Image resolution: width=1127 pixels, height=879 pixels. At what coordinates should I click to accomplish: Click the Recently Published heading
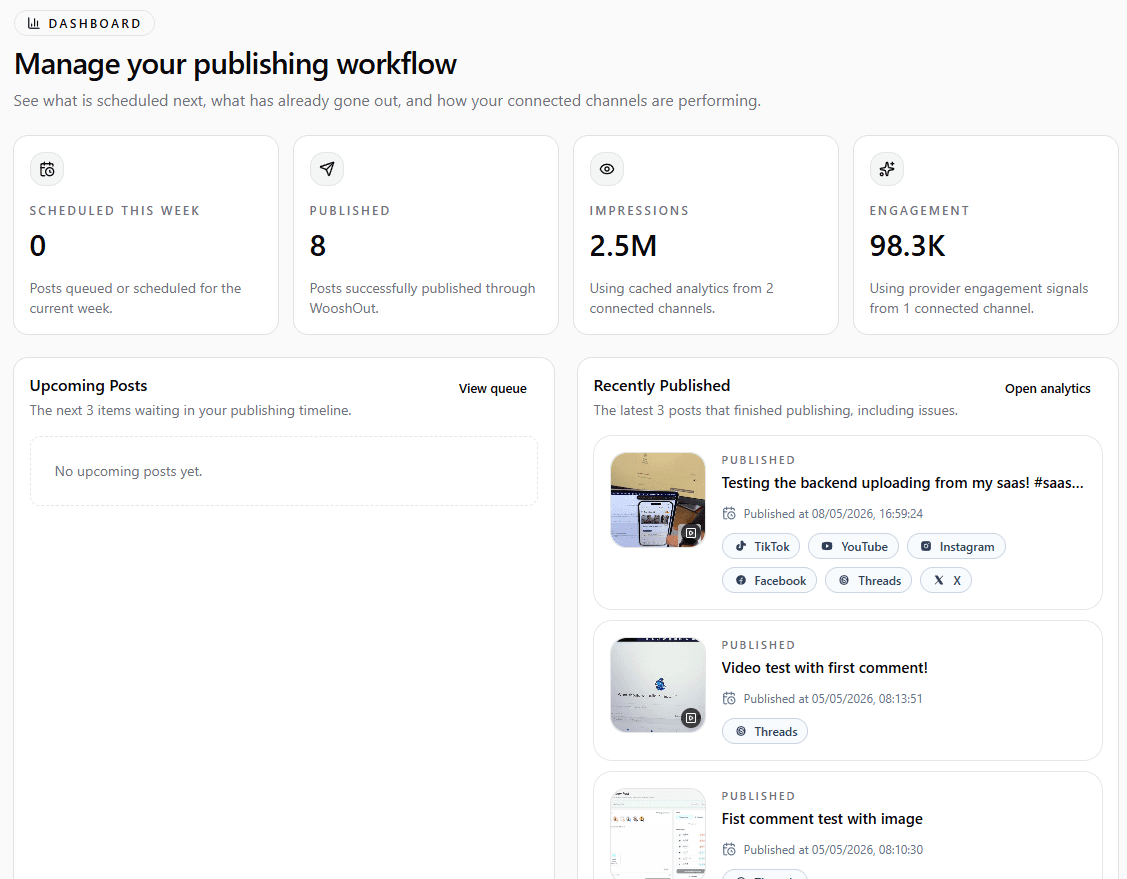[x=662, y=385]
